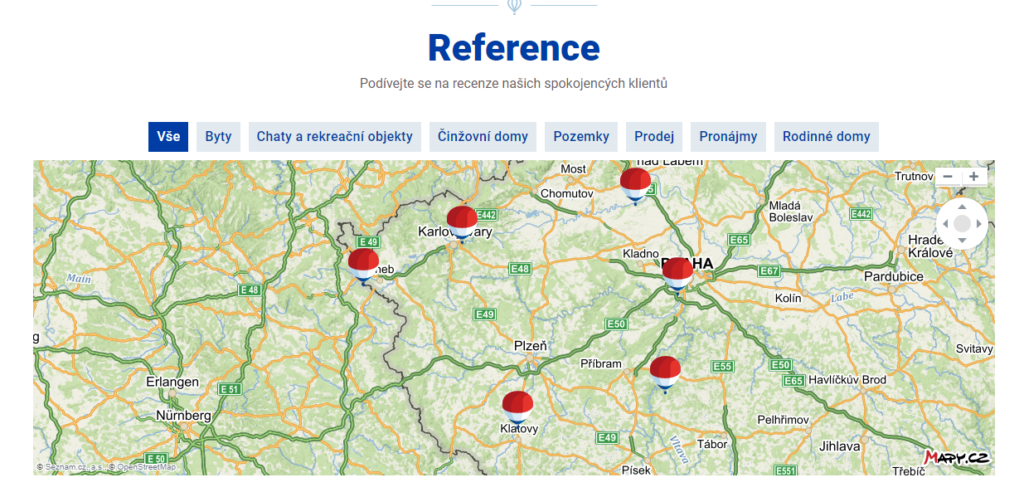Choose the Prodej filter
The width and height of the screenshot is (1024, 492).
[654, 137]
